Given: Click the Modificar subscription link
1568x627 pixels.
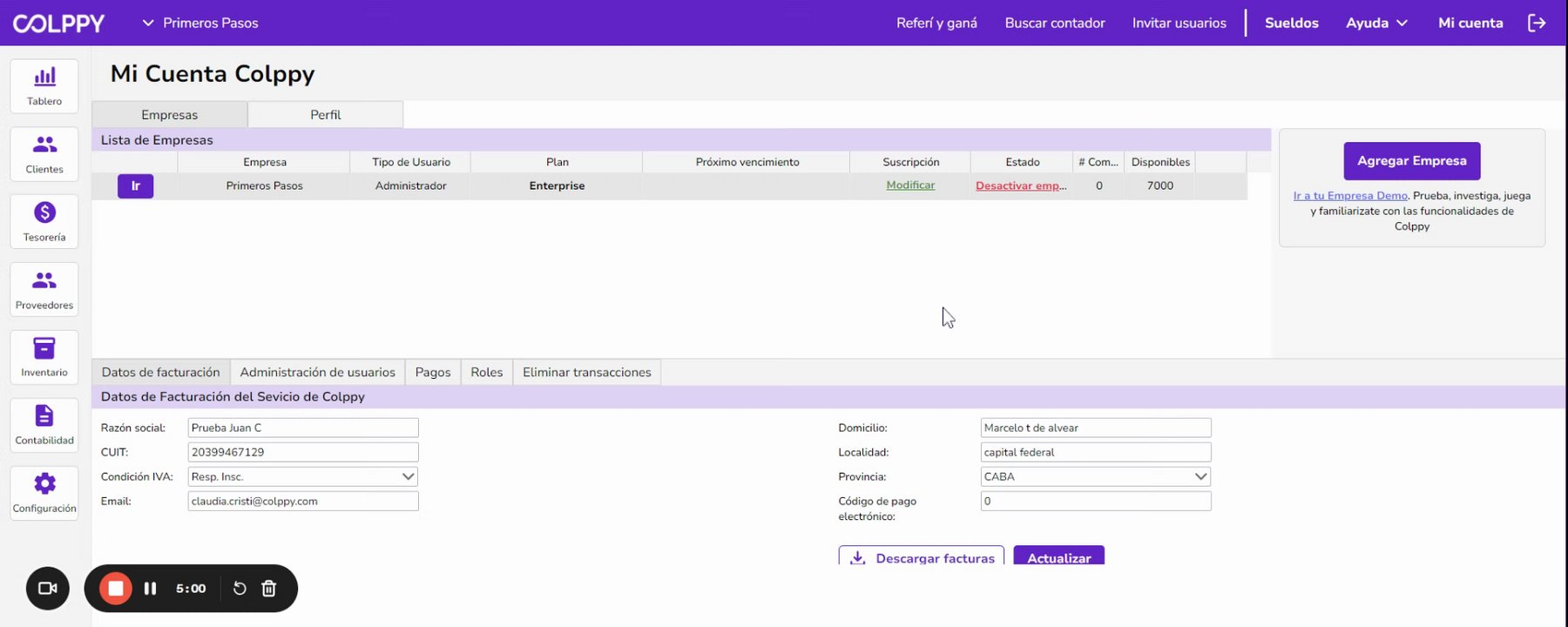Looking at the screenshot, I should 910,185.
